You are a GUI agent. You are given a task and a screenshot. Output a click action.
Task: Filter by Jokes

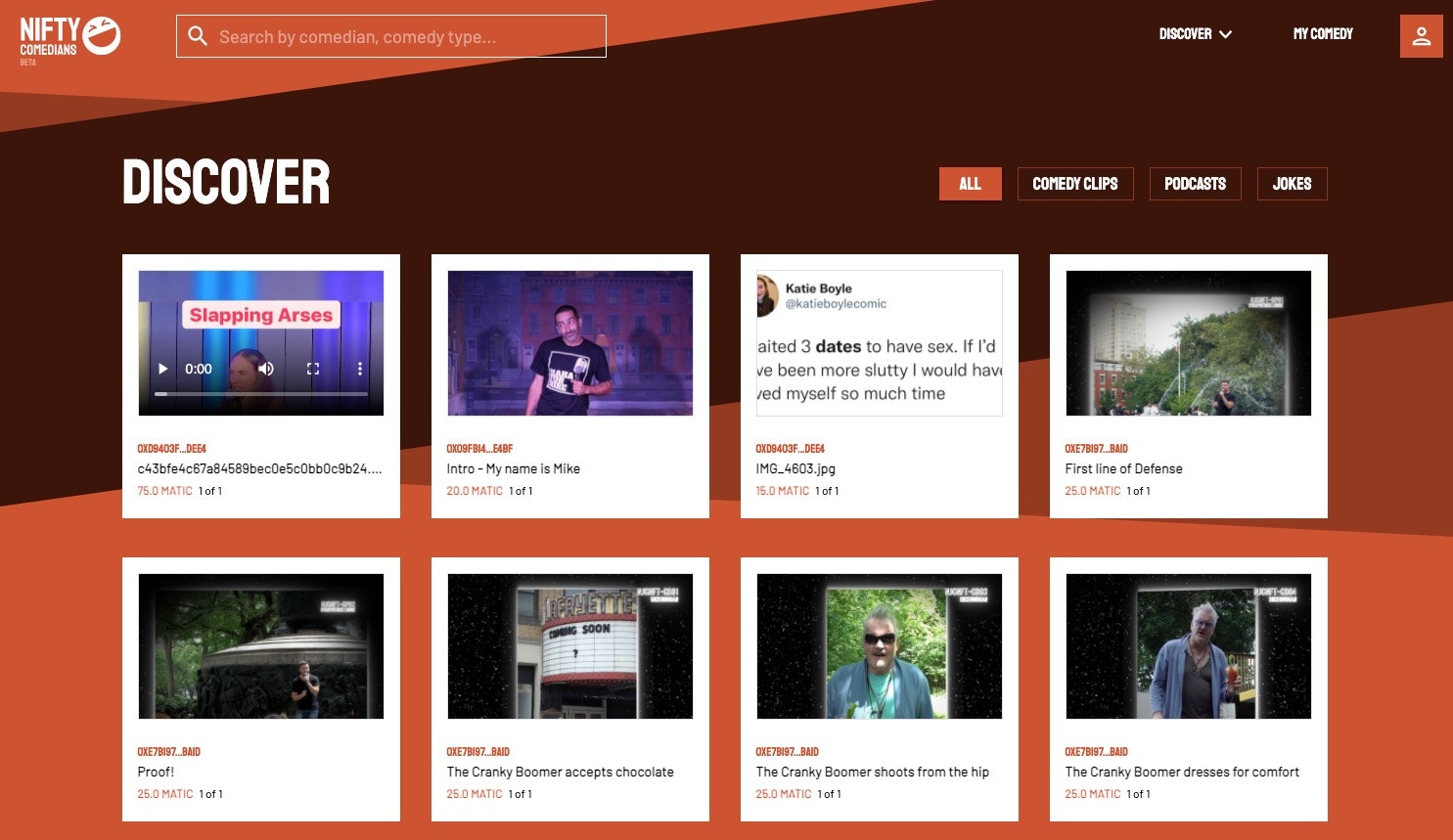[1292, 184]
